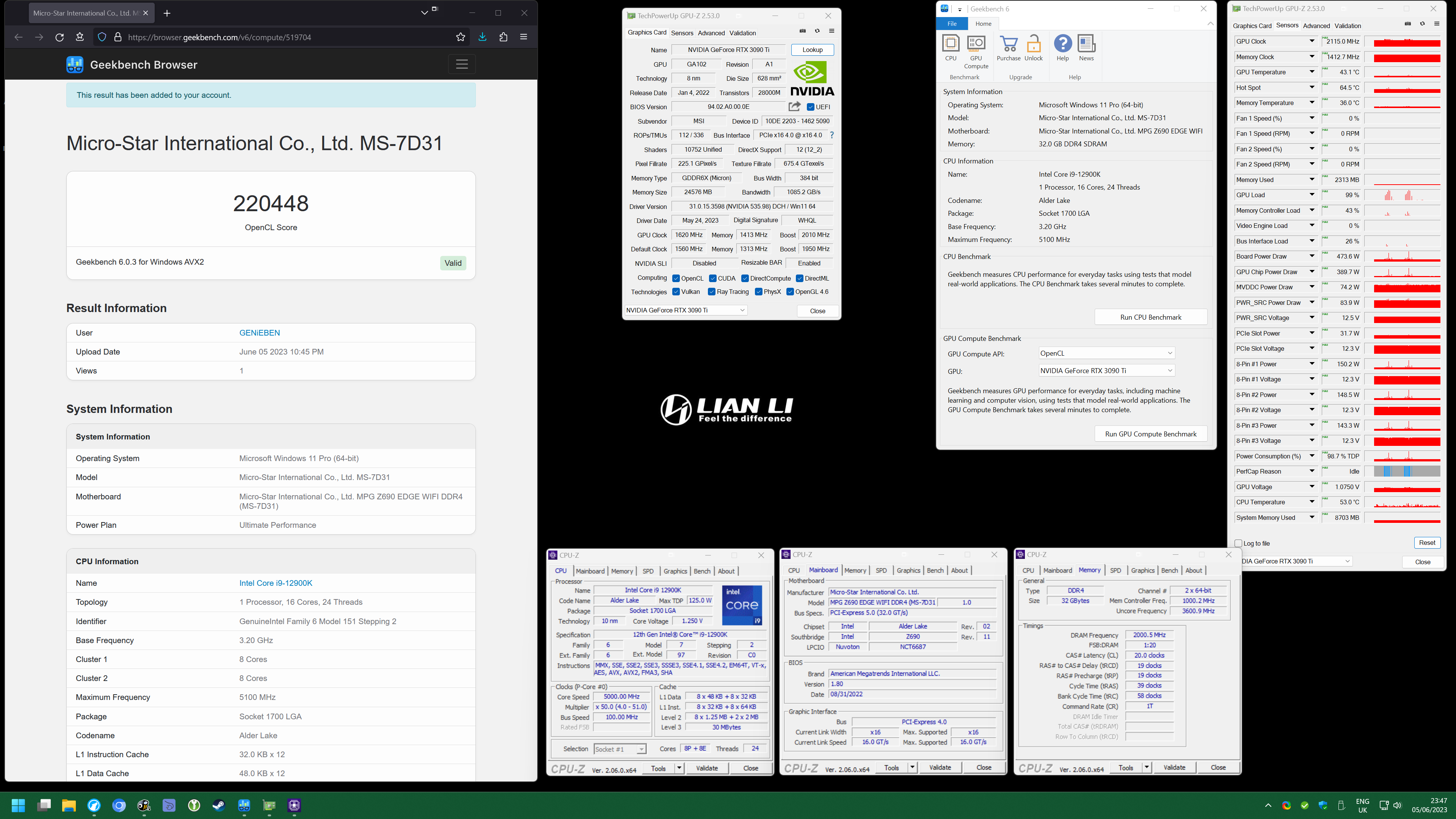Toggle the PhysX checkbox
The height and width of the screenshot is (819, 1456).
pos(758,292)
